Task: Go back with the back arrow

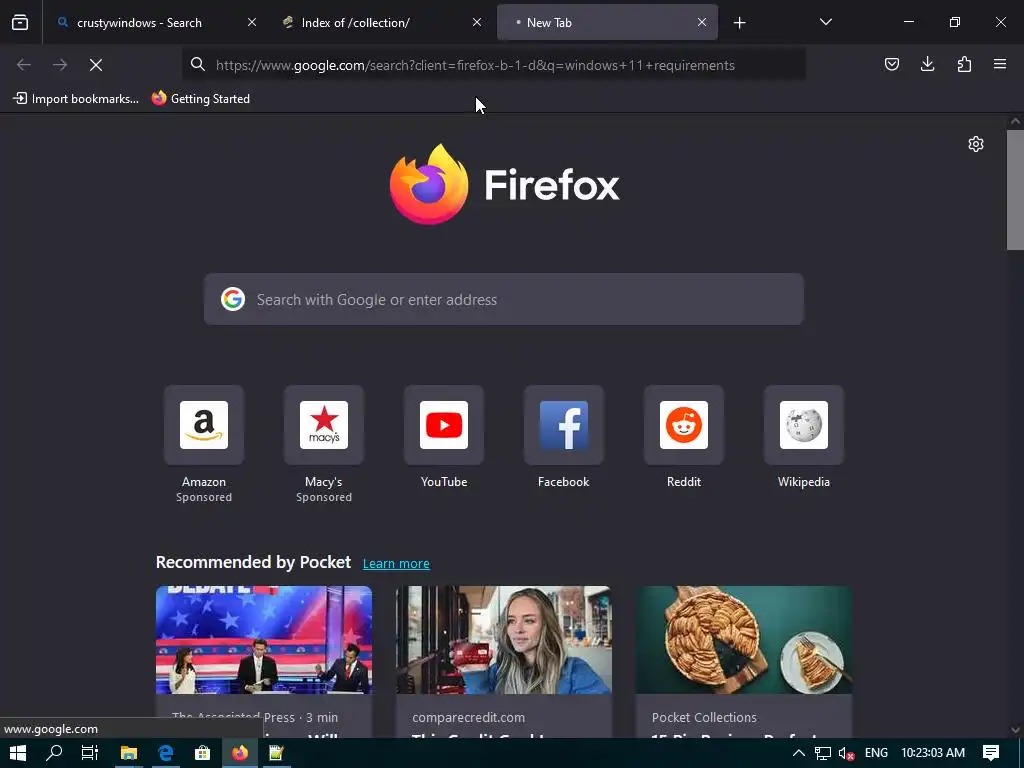Action: click(24, 65)
